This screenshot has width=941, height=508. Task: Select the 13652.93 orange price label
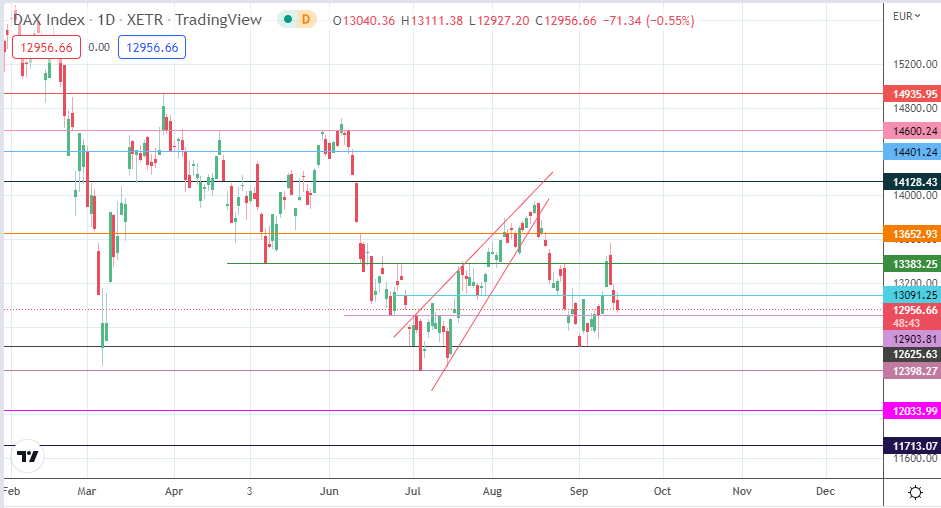(912, 234)
